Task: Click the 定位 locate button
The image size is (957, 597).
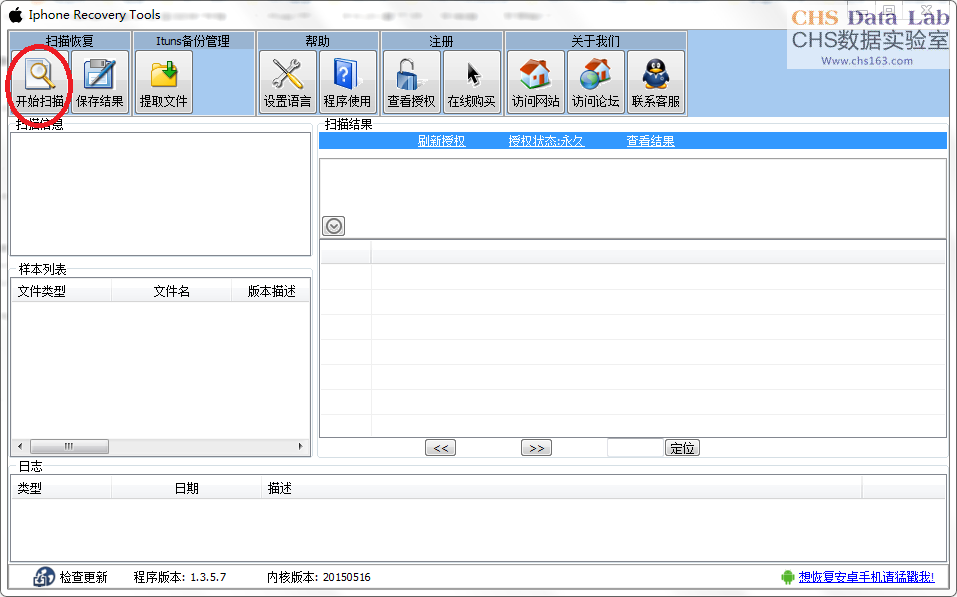Action: pos(682,448)
